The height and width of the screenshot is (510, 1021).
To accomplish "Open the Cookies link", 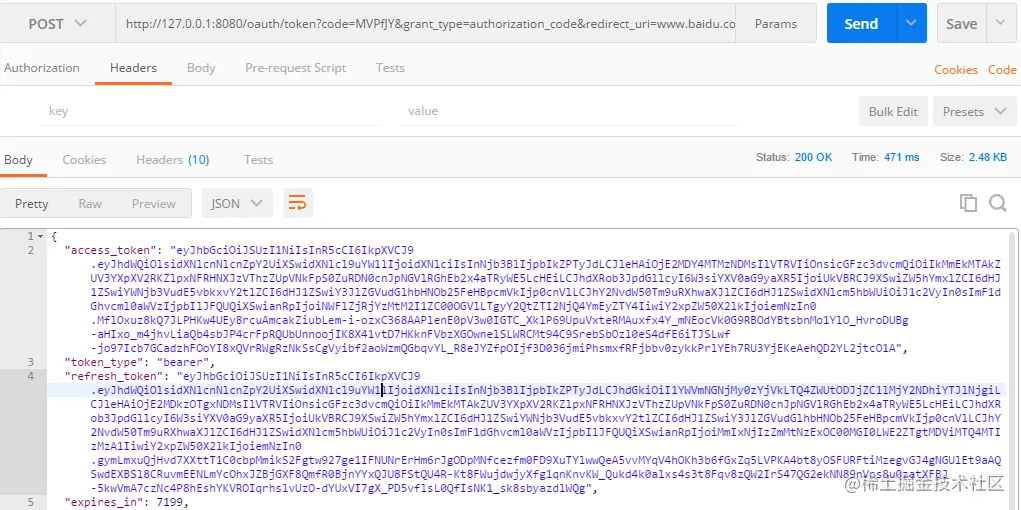I will (956, 70).
